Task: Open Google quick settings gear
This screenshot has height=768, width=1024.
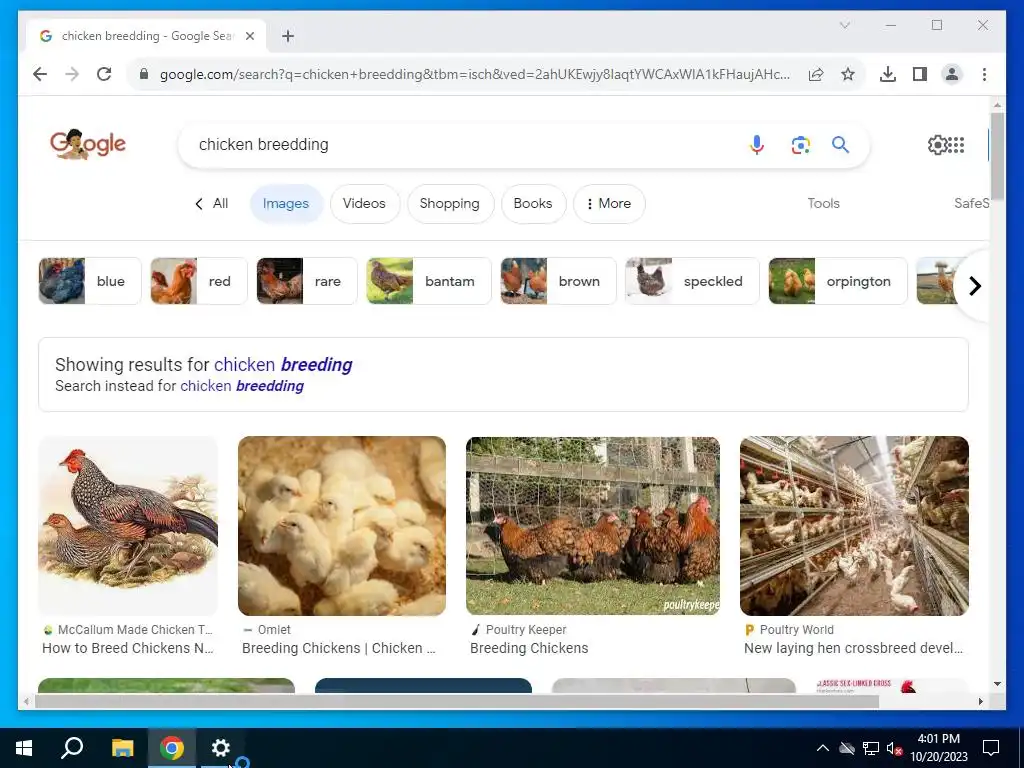Action: [x=937, y=144]
